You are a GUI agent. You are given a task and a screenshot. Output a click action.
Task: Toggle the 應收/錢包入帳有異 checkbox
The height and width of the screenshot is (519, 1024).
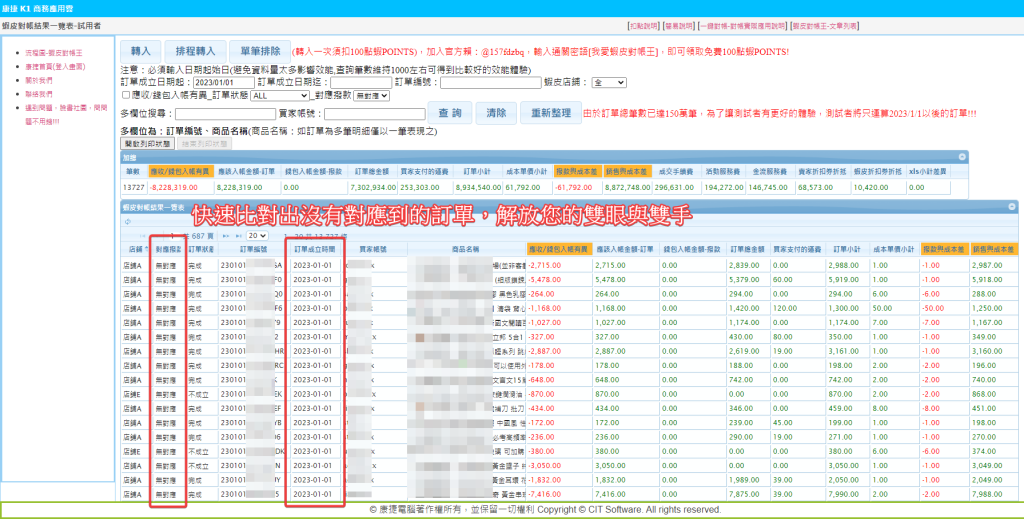(124, 96)
